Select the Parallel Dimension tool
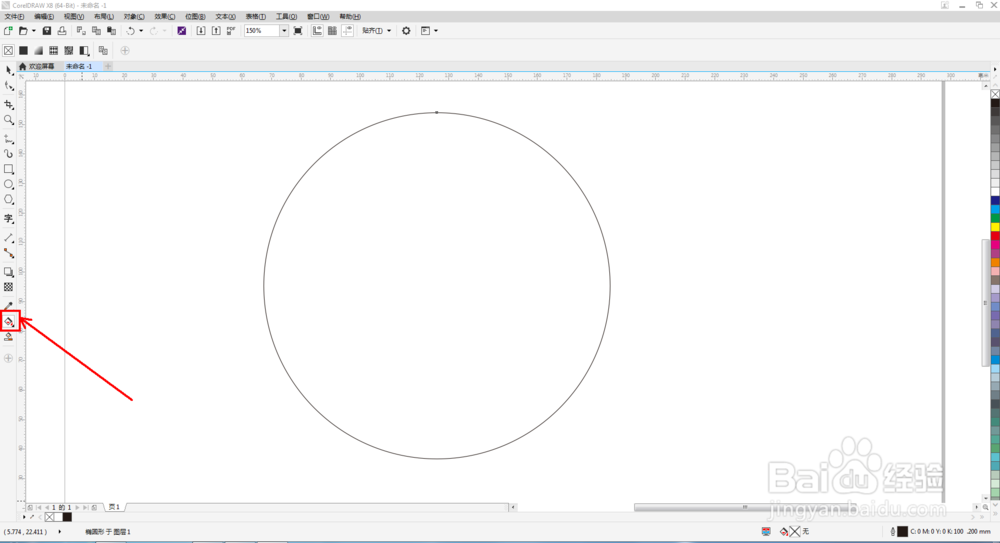 click(8, 237)
